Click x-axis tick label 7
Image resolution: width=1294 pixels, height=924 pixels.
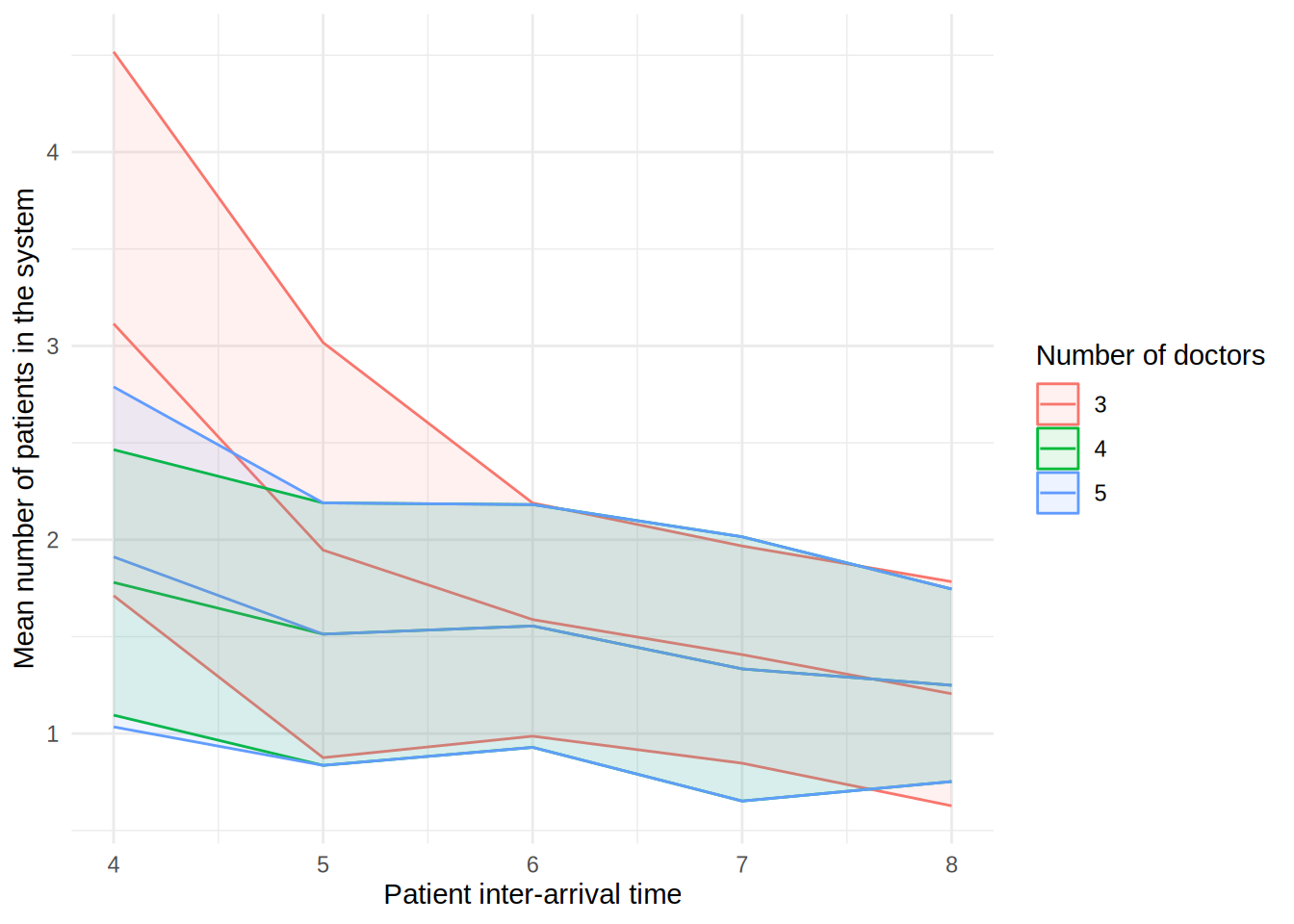coord(741,865)
